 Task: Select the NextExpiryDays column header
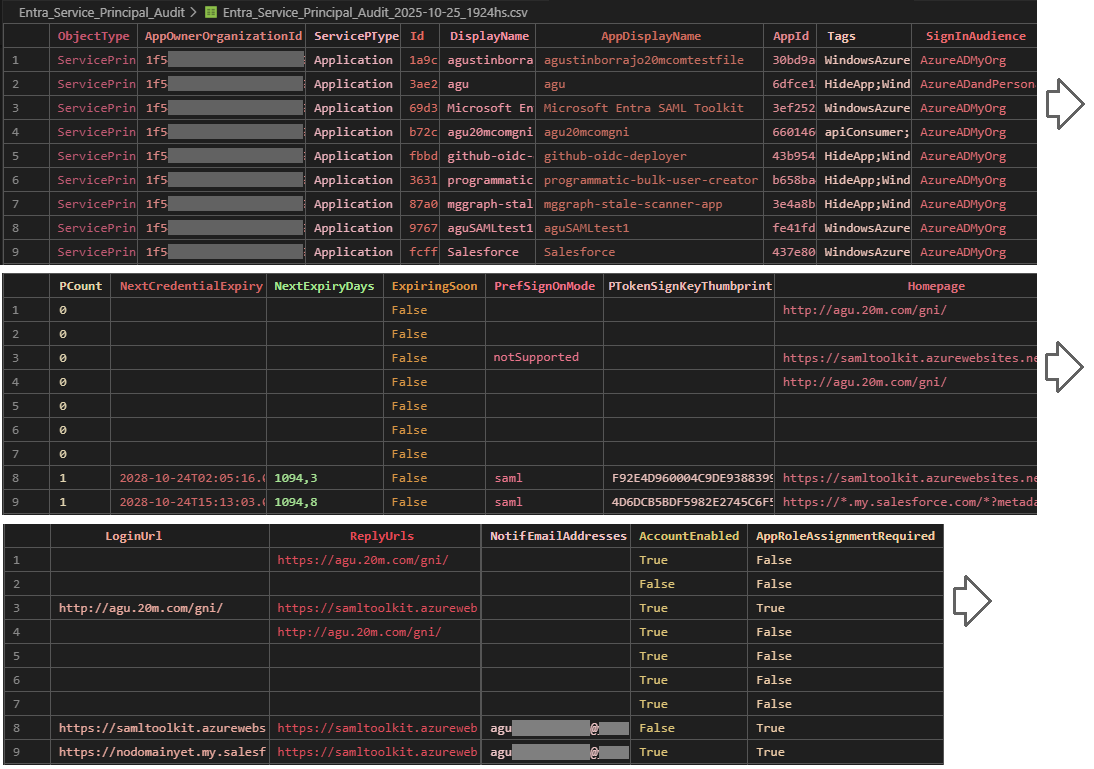[324, 286]
